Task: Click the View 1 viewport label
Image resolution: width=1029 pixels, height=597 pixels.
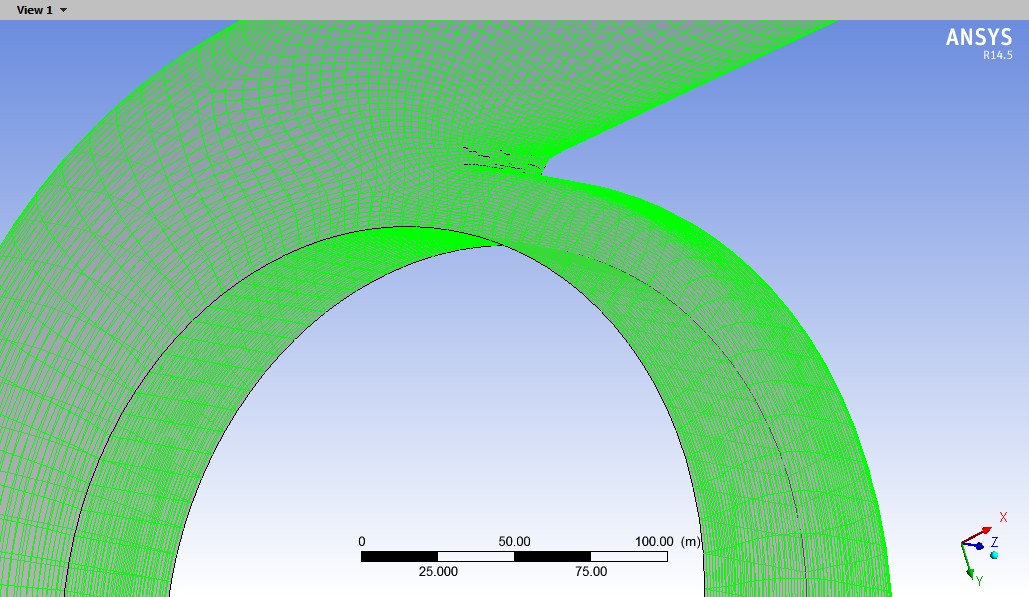Action: [34, 10]
